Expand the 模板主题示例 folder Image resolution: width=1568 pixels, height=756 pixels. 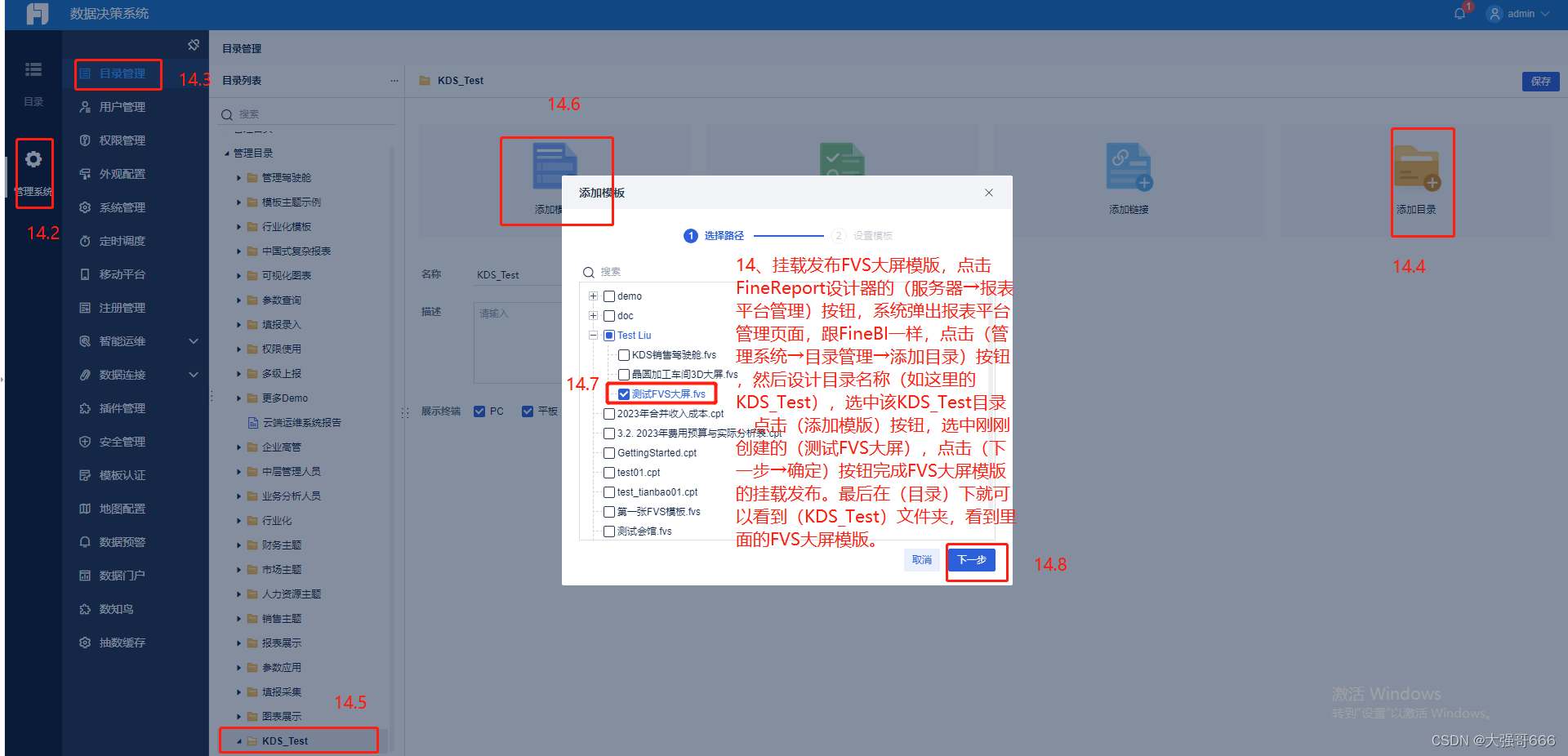coord(238,202)
